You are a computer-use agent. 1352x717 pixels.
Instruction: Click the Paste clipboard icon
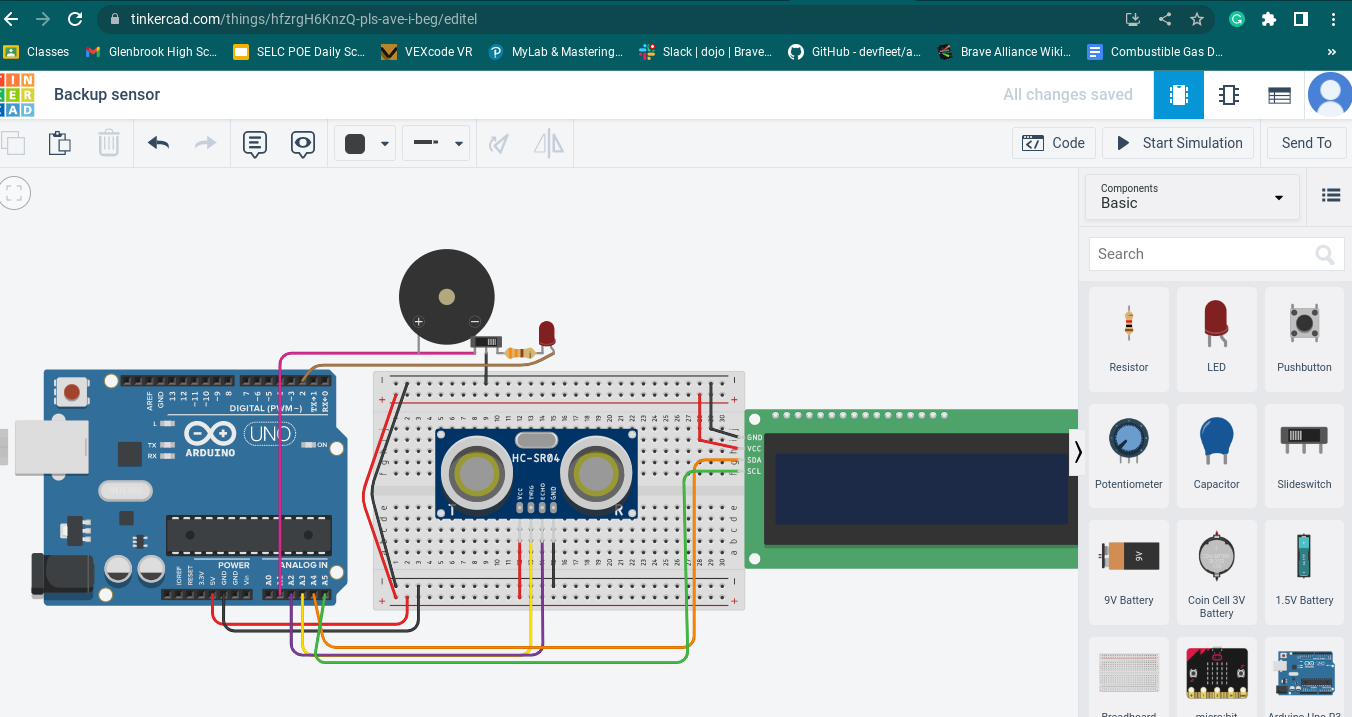click(60, 143)
